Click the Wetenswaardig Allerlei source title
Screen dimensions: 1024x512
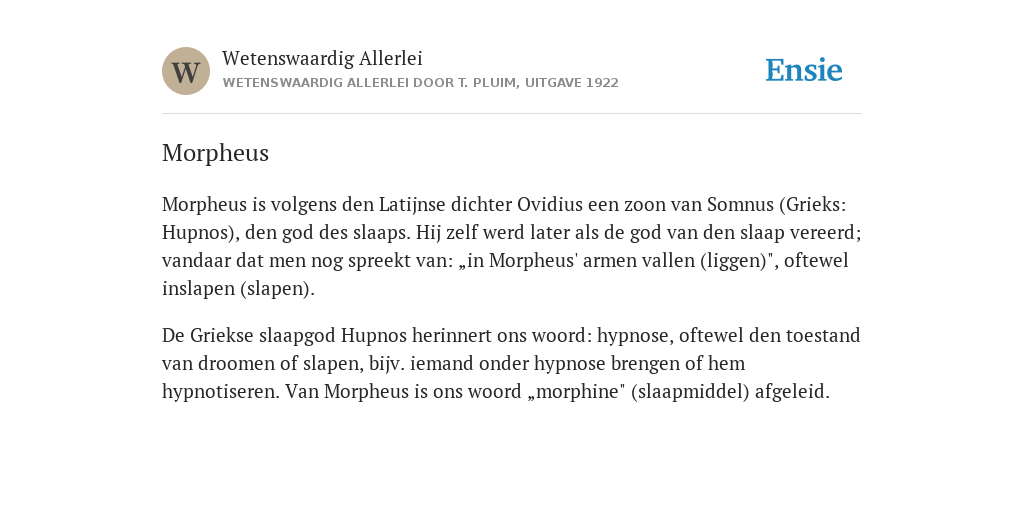322,58
